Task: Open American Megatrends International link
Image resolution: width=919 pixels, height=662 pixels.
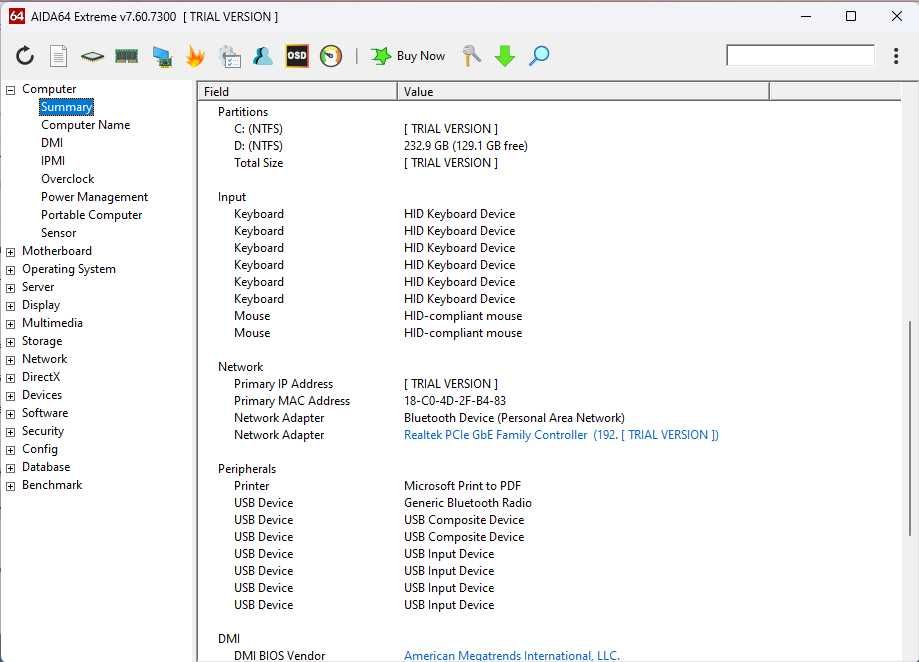Action: [512, 655]
